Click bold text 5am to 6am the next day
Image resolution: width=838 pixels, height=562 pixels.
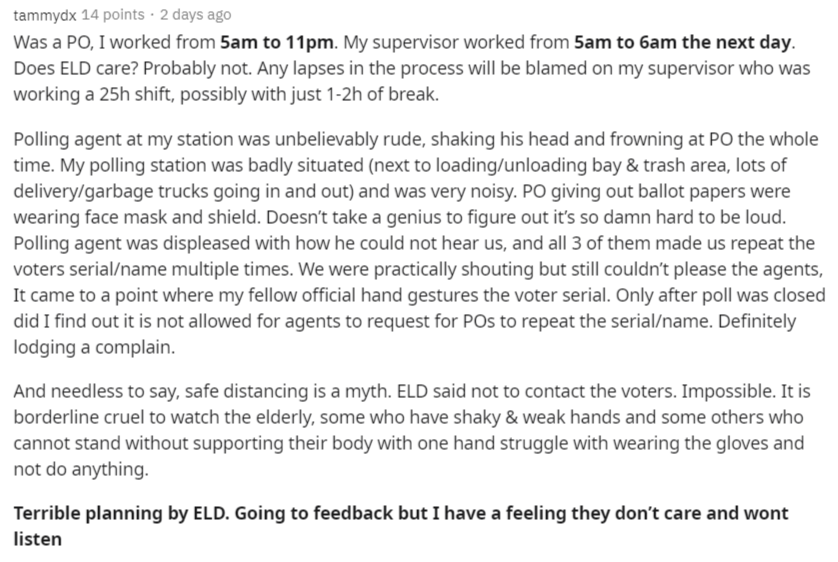[x=682, y=42]
